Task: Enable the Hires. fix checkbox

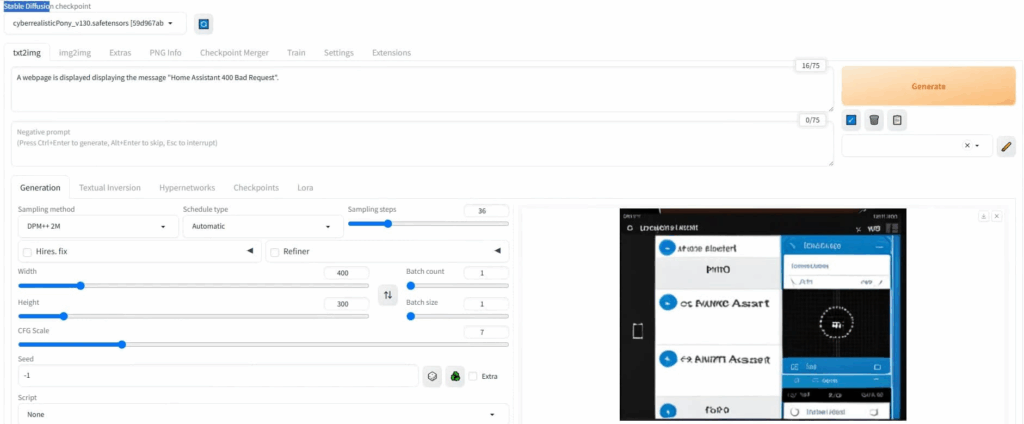Action: 26,252
